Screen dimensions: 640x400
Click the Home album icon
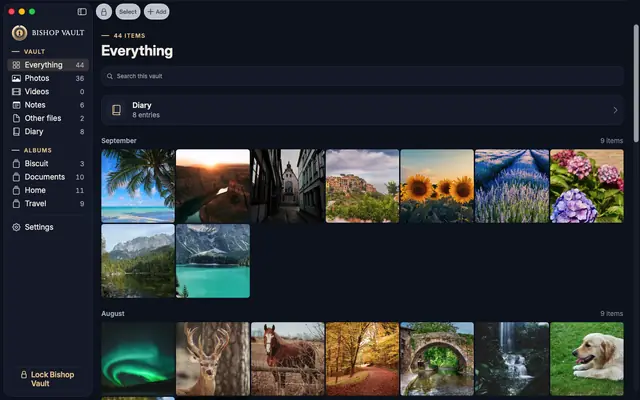[x=16, y=190]
